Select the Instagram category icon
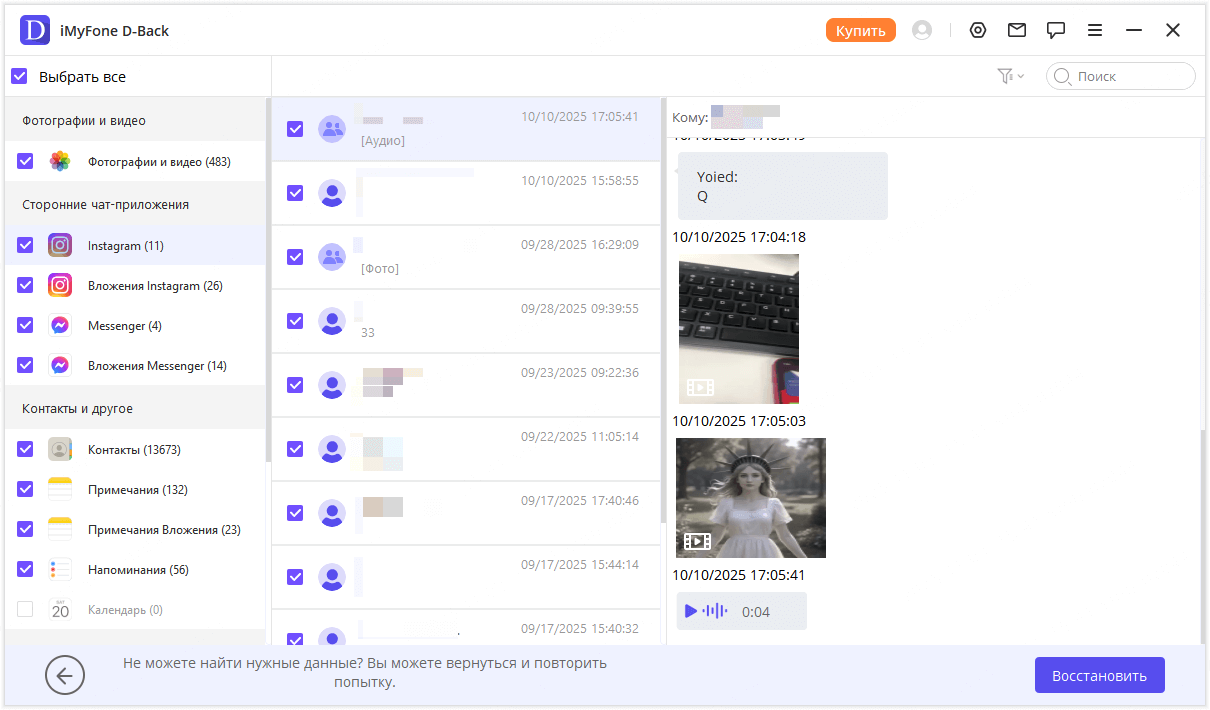Screen dimensions: 1210x710 click(x=60, y=246)
